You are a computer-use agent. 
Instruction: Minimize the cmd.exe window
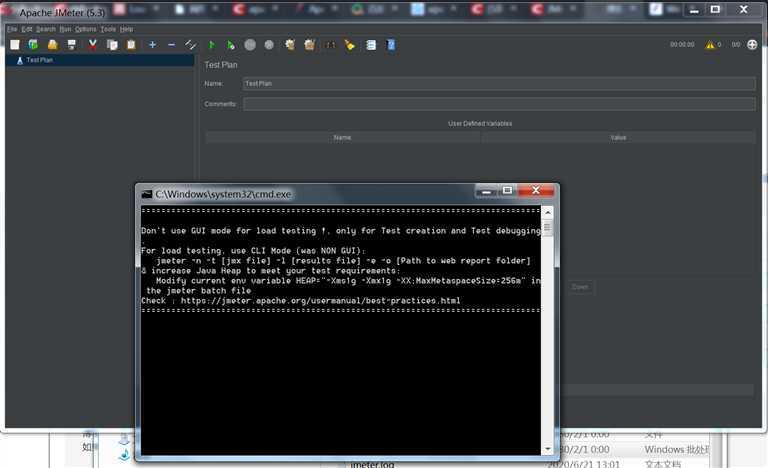(486, 191)
